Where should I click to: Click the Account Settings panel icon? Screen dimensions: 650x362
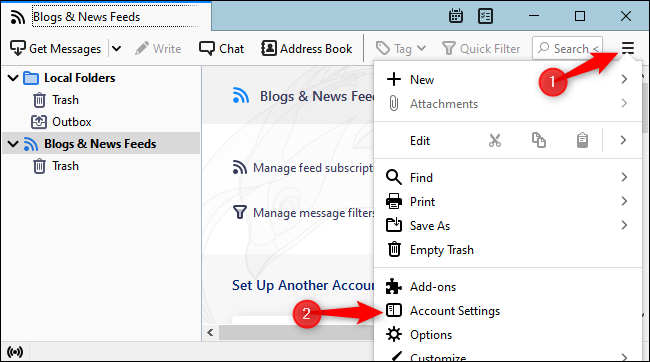point(393,311)
